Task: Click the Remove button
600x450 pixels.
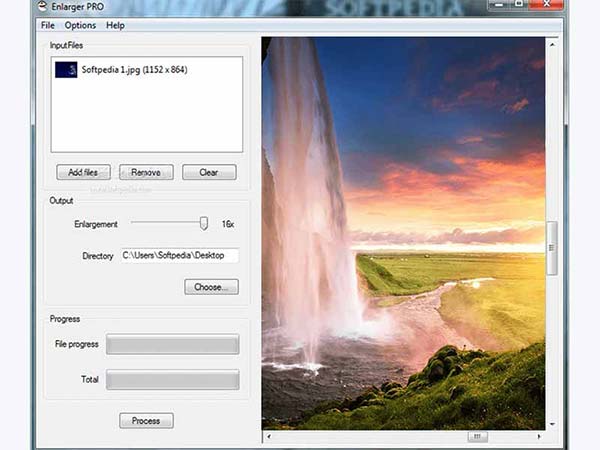Action: click(x=146, y=172)
